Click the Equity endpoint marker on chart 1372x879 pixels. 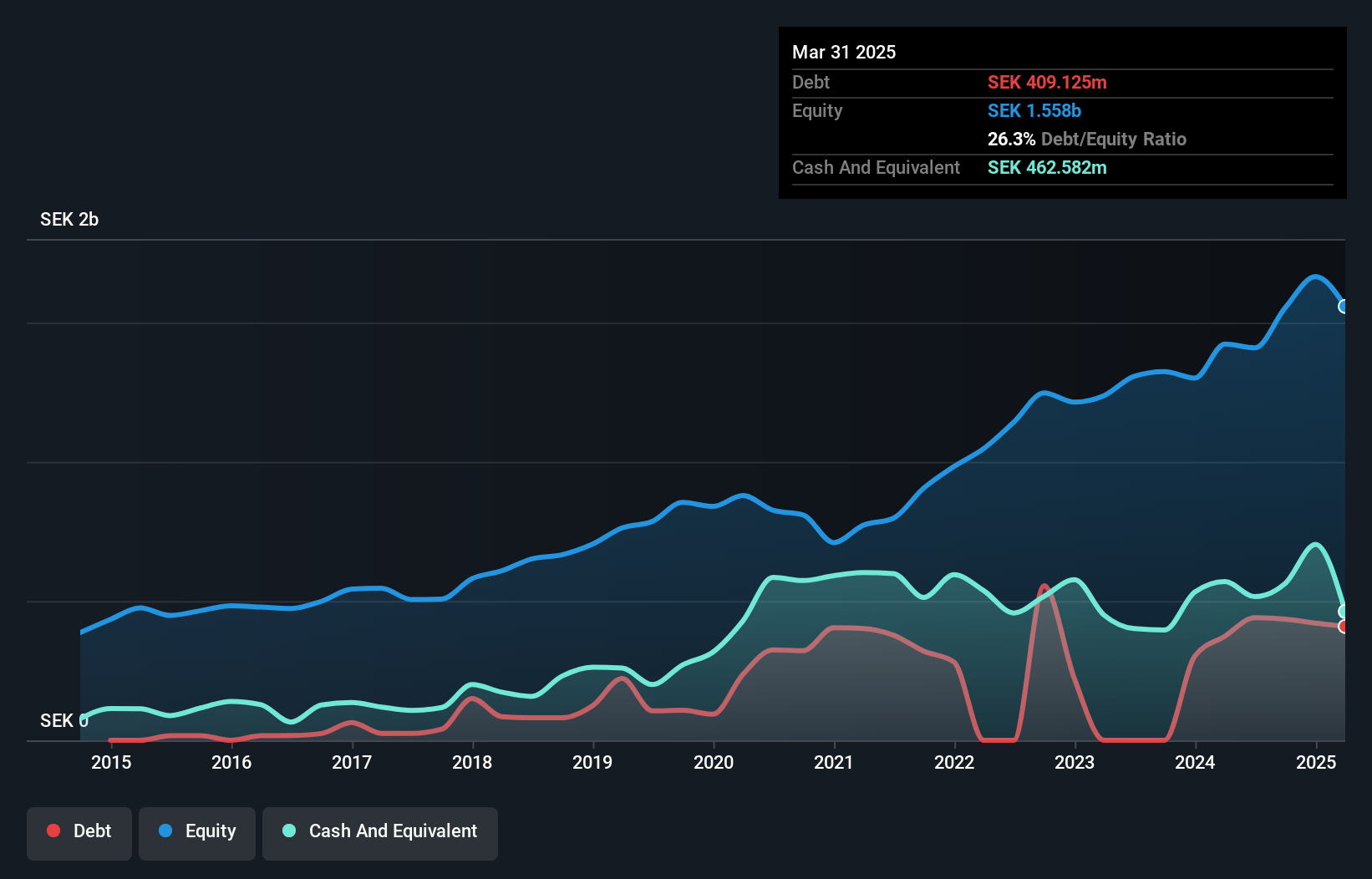click(1343, 307)
